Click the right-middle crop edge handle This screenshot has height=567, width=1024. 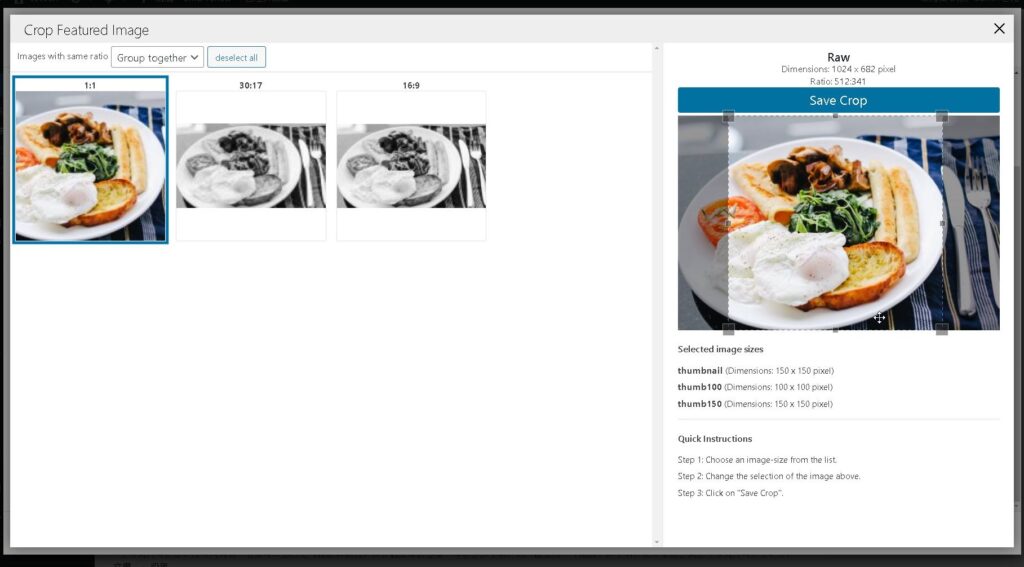coord(942,223)
